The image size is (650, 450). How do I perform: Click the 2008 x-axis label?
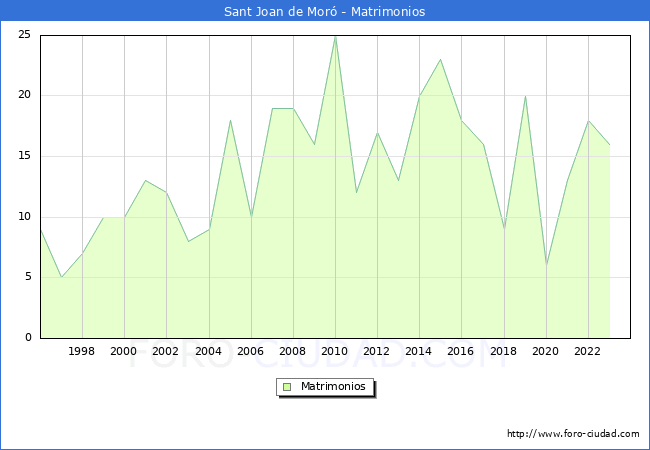tap(293, 351)
